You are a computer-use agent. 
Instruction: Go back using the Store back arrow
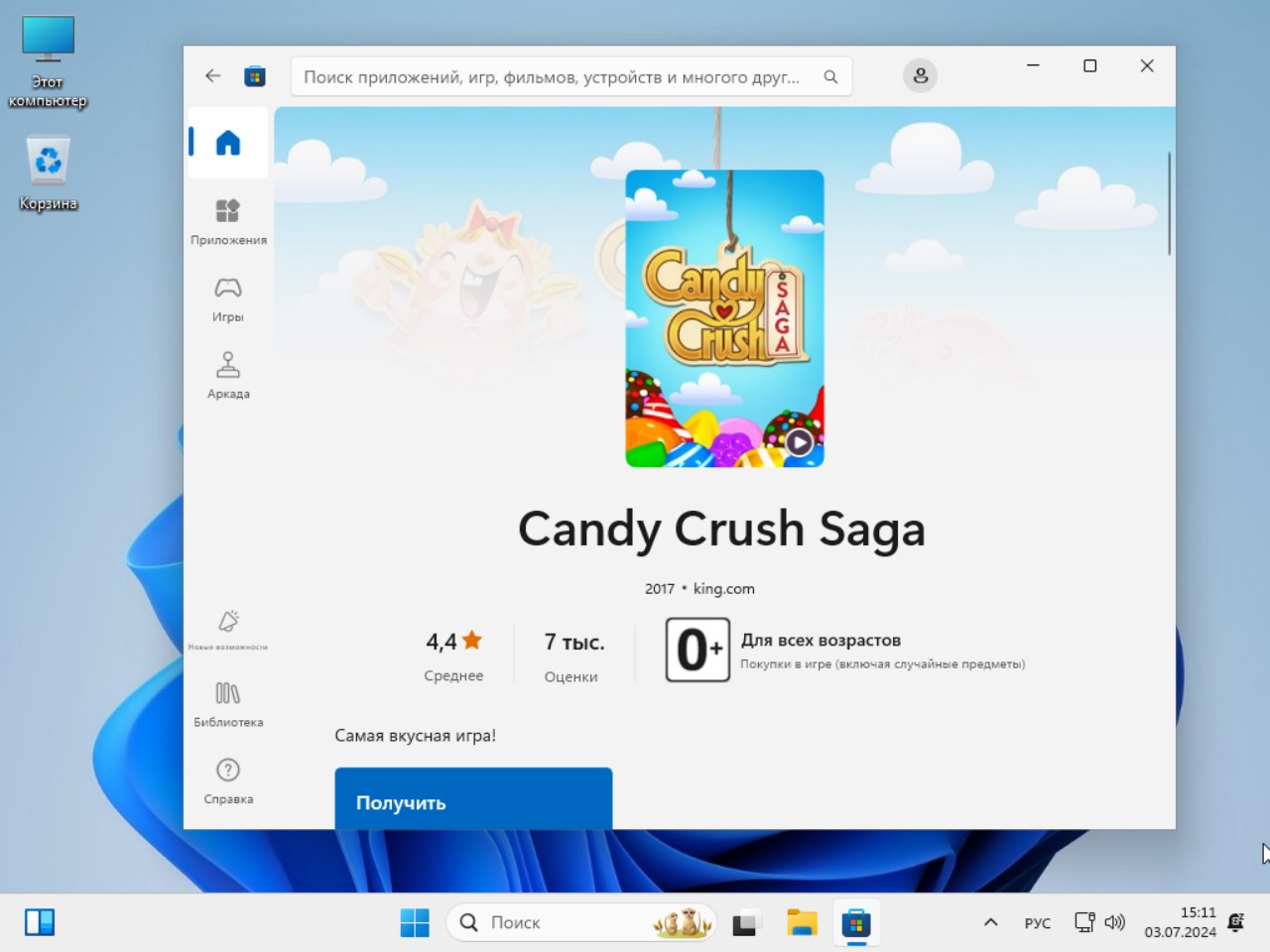tap(212, 75)
